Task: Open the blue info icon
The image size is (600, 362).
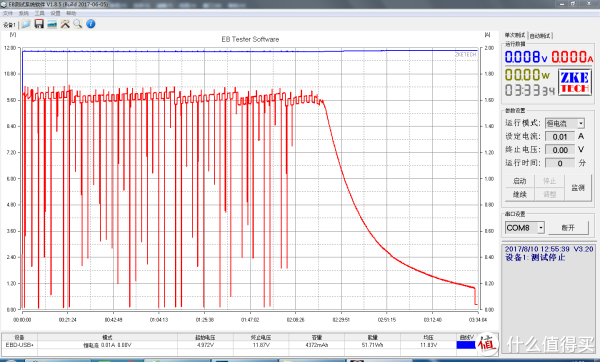Action: (x=91, y=24)
